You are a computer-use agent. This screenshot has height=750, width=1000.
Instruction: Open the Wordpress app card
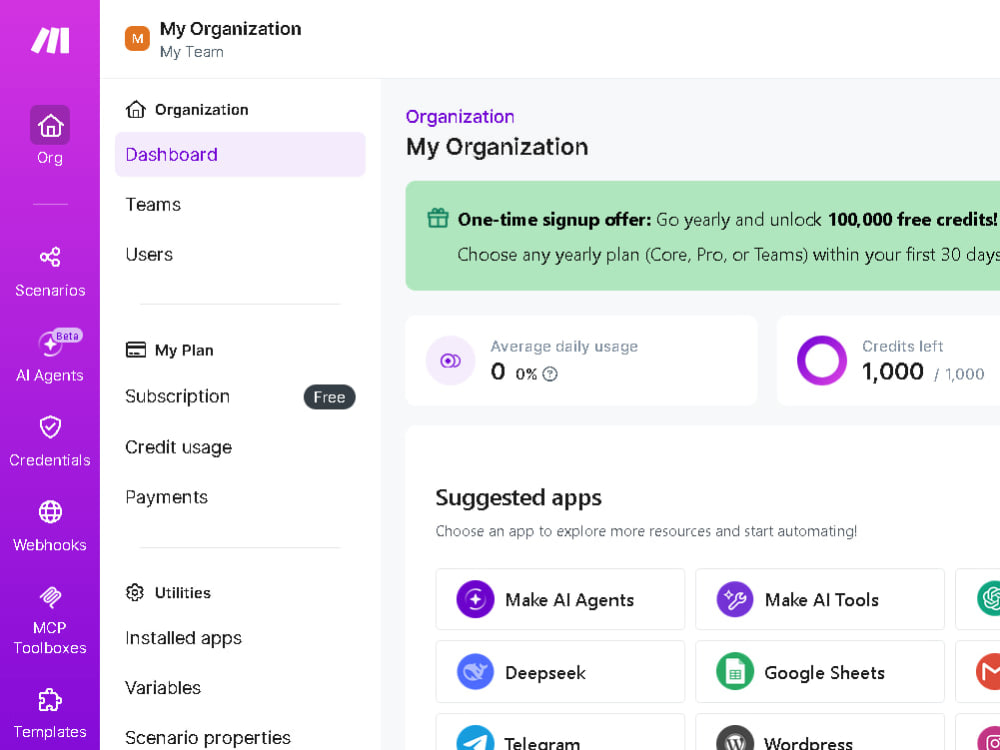click(820, 732)
